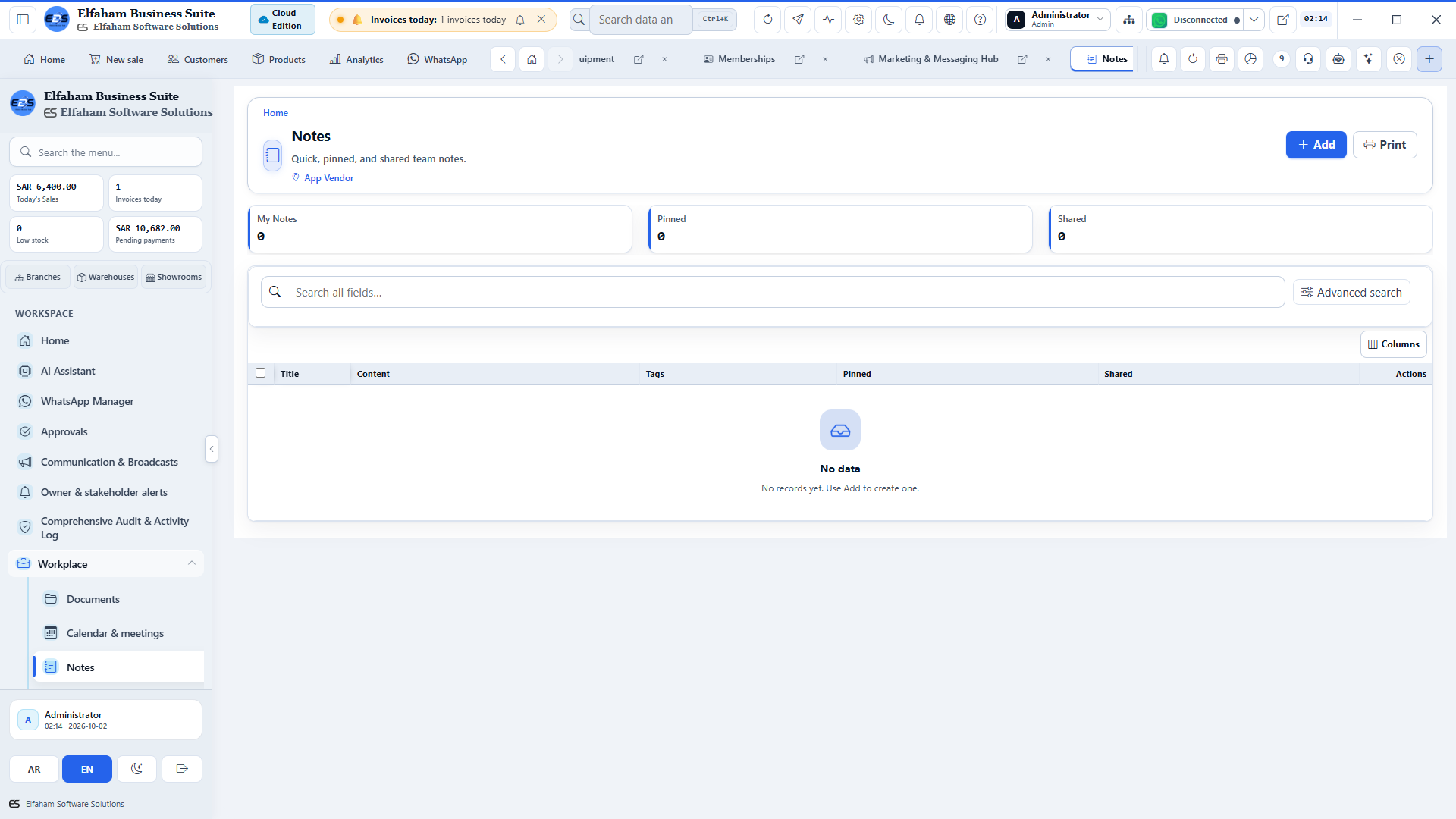This screenshot has width=1456, height=819.
Task: Click the logout icon at sidebar bottom
Action: 182,769
